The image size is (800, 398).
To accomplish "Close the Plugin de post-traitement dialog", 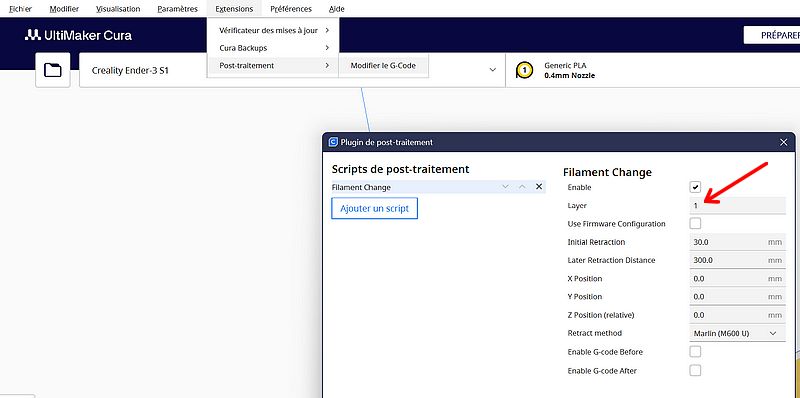I will pos(784,142).
